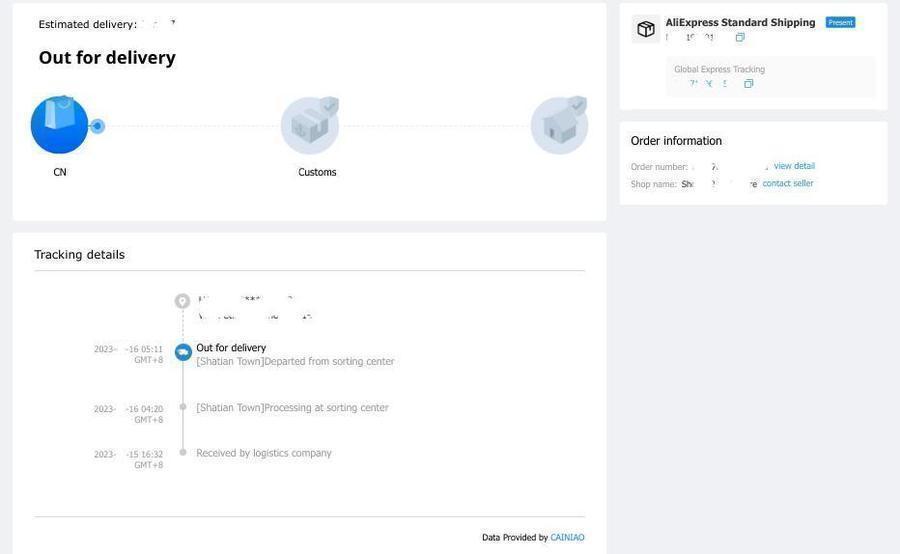Copy the Global Express Tracking number
Viewport: 900px width, 554px height.
[x=748, y=84]
